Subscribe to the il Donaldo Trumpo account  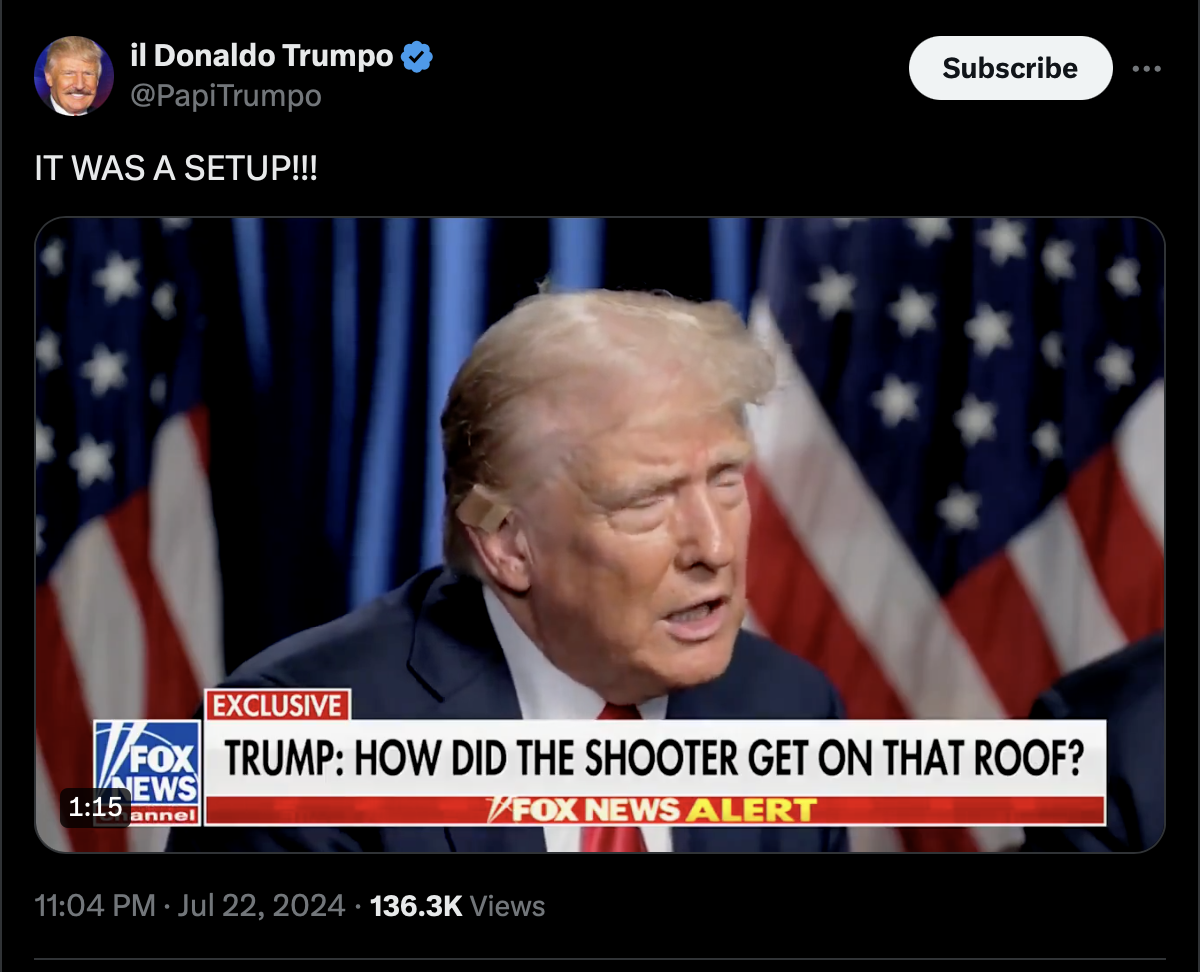(1010, 68)
